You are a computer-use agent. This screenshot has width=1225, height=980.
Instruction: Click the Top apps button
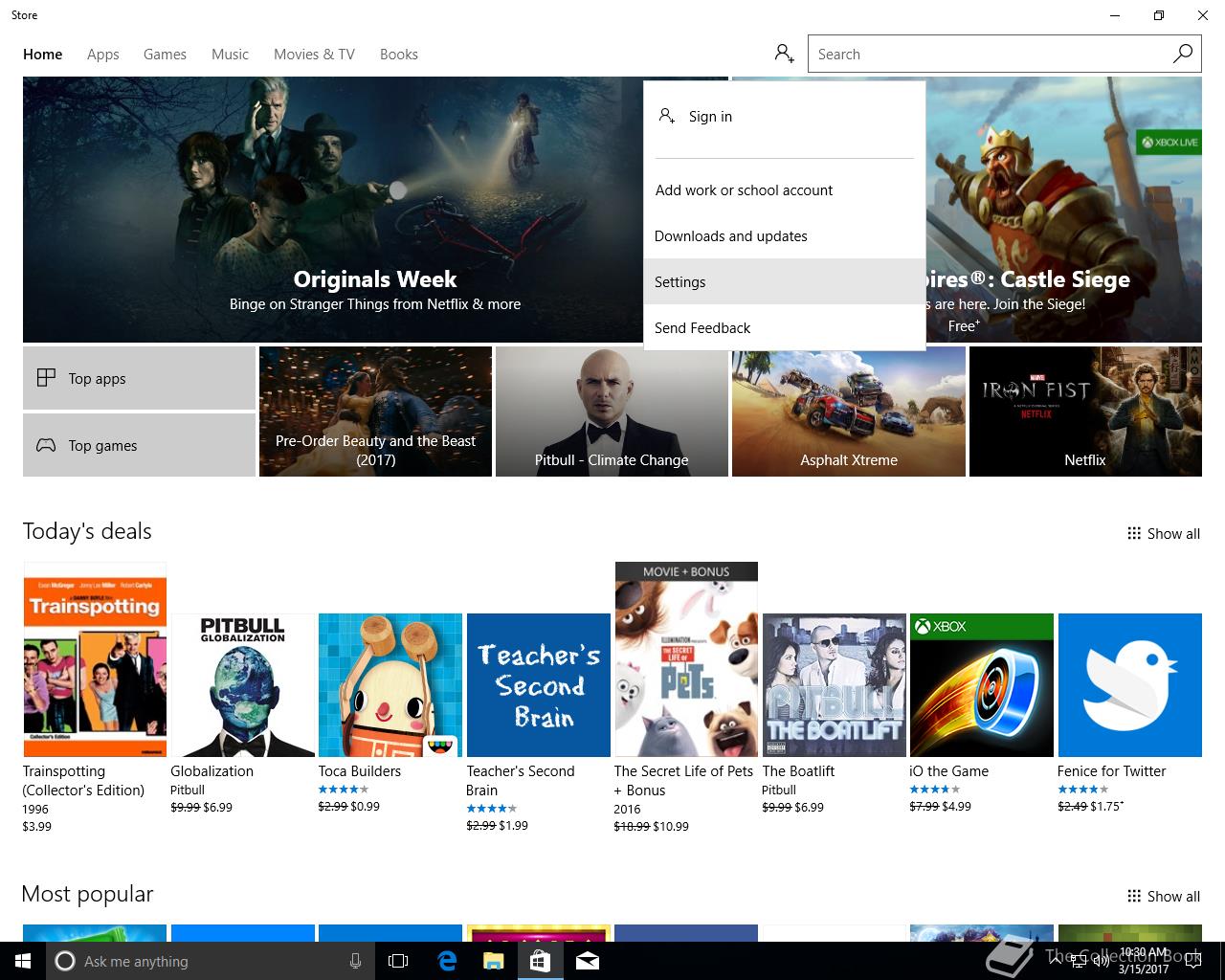tap(139, 378)
